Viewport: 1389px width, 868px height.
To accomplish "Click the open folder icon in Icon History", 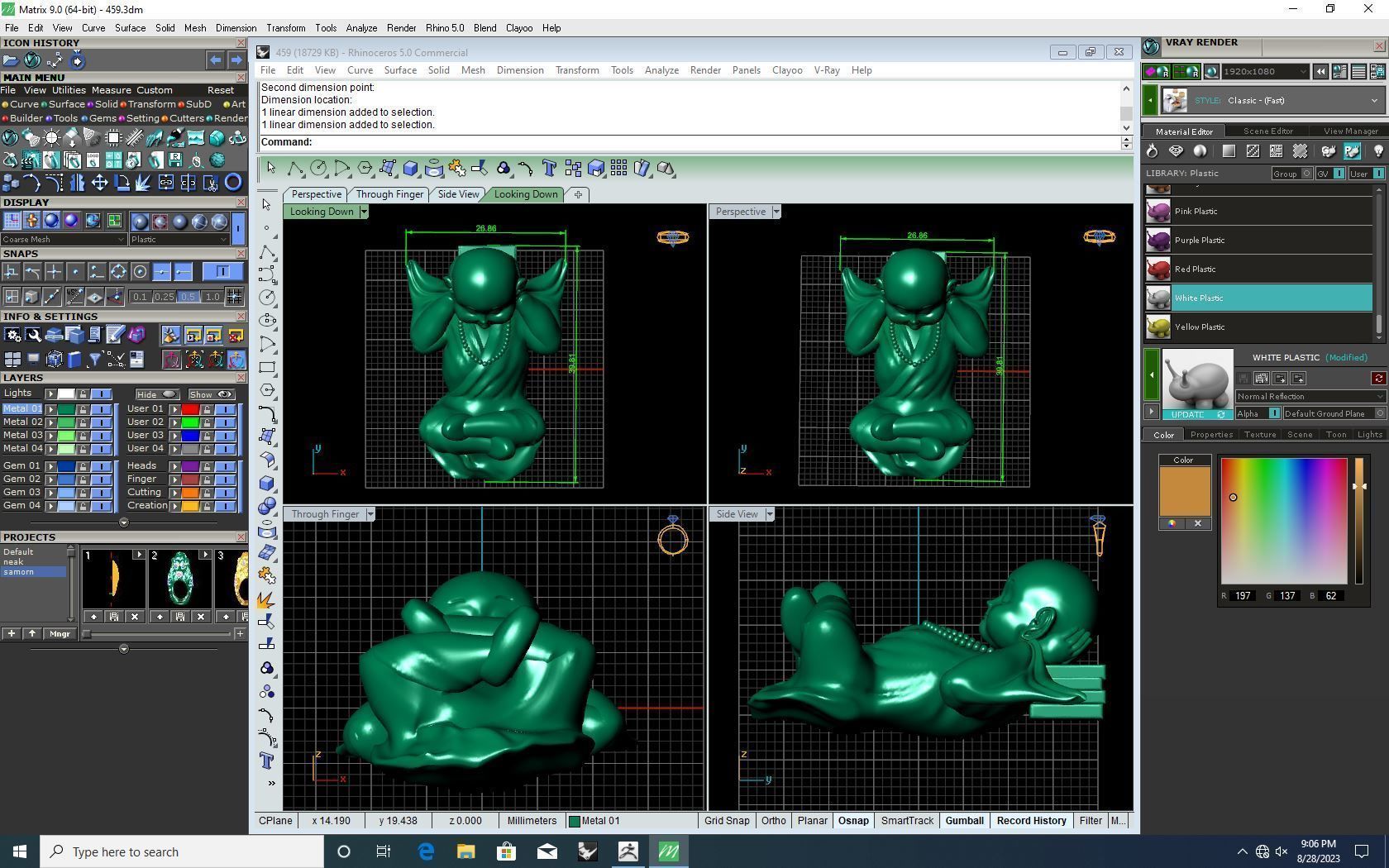I will [x=11, y=60].
